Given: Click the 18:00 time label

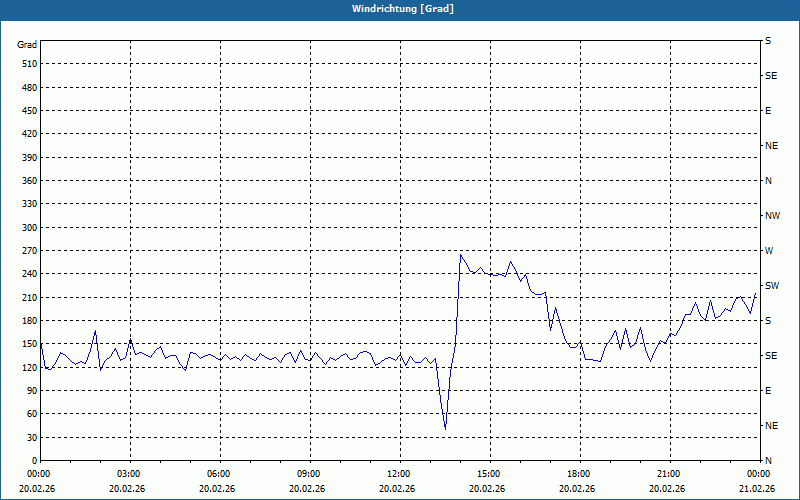Looking at the screenshot, I should (x=580, y=474).
